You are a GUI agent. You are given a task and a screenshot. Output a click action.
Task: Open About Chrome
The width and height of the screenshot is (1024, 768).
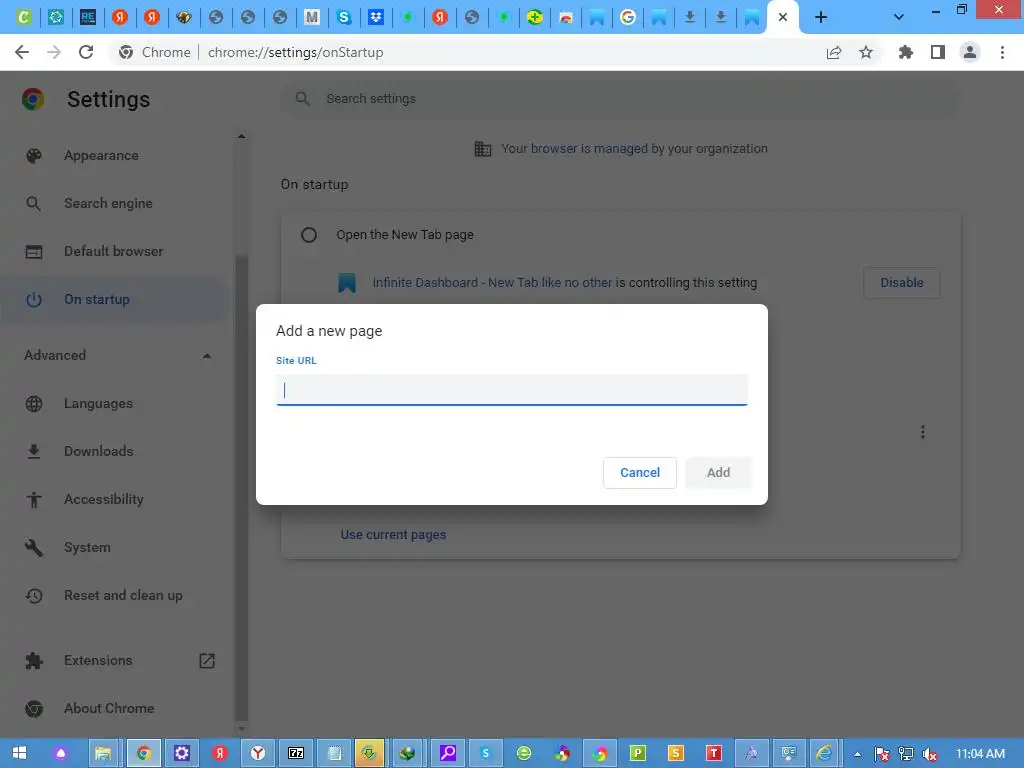click(x=108, y=709)
